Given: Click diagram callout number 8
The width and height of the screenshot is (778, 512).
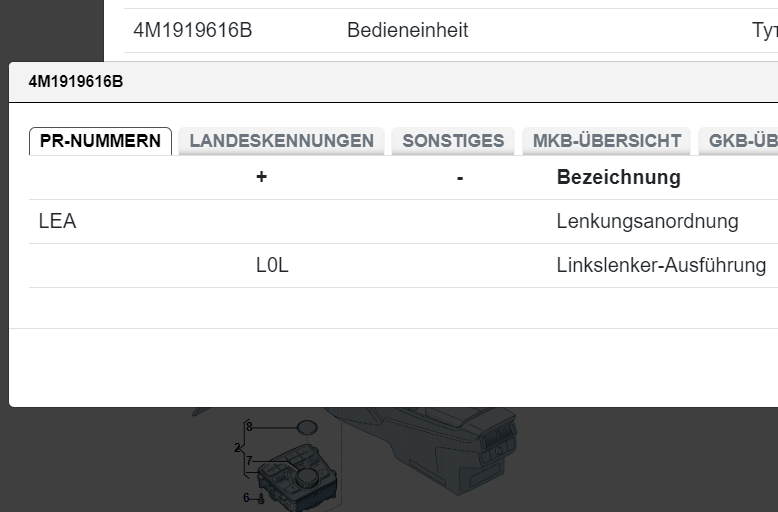Looking at the screenshot, I should coord(250,427).
